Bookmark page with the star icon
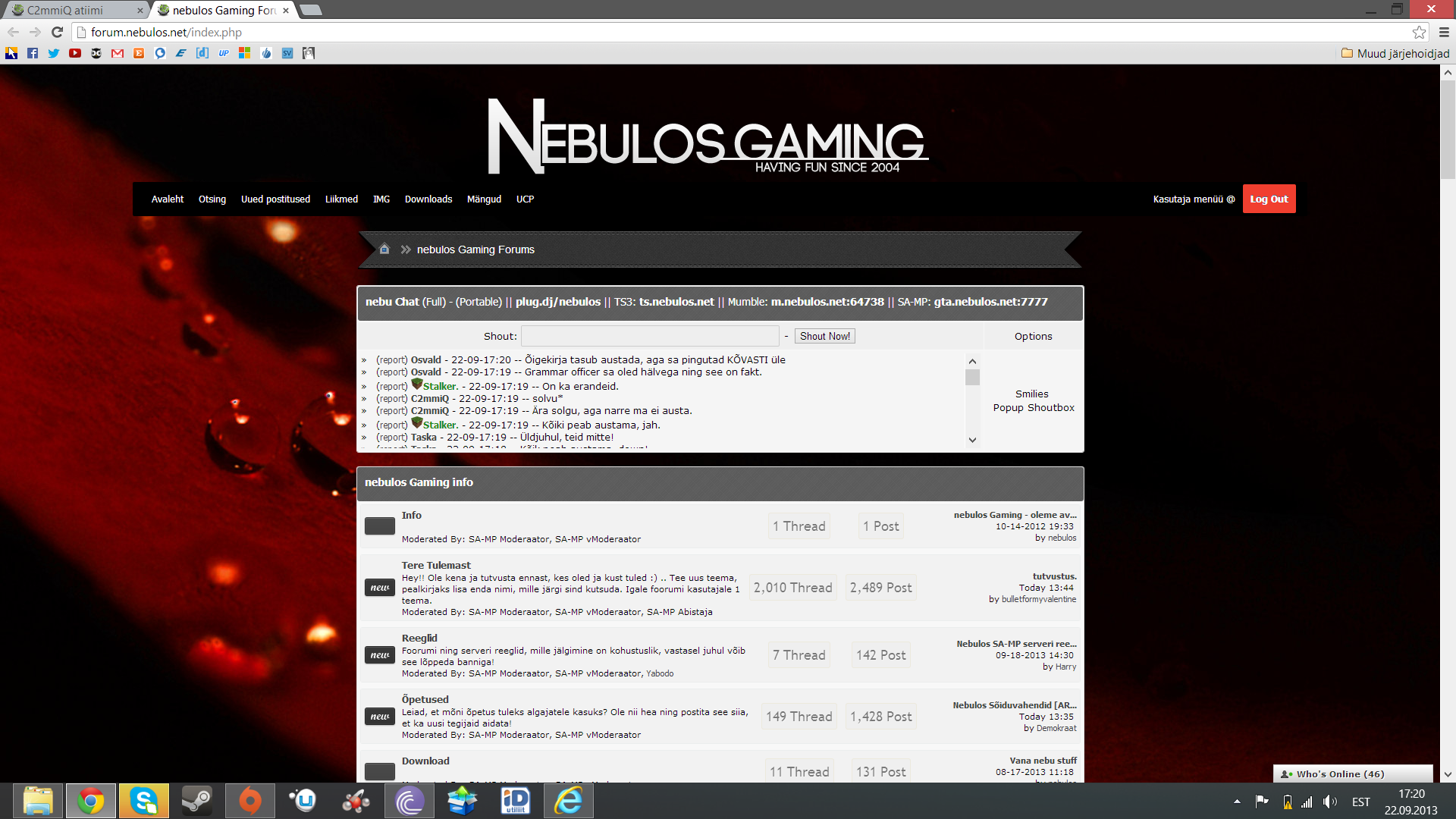This screenshot has width=1456, height=819. click(1419, 32)
